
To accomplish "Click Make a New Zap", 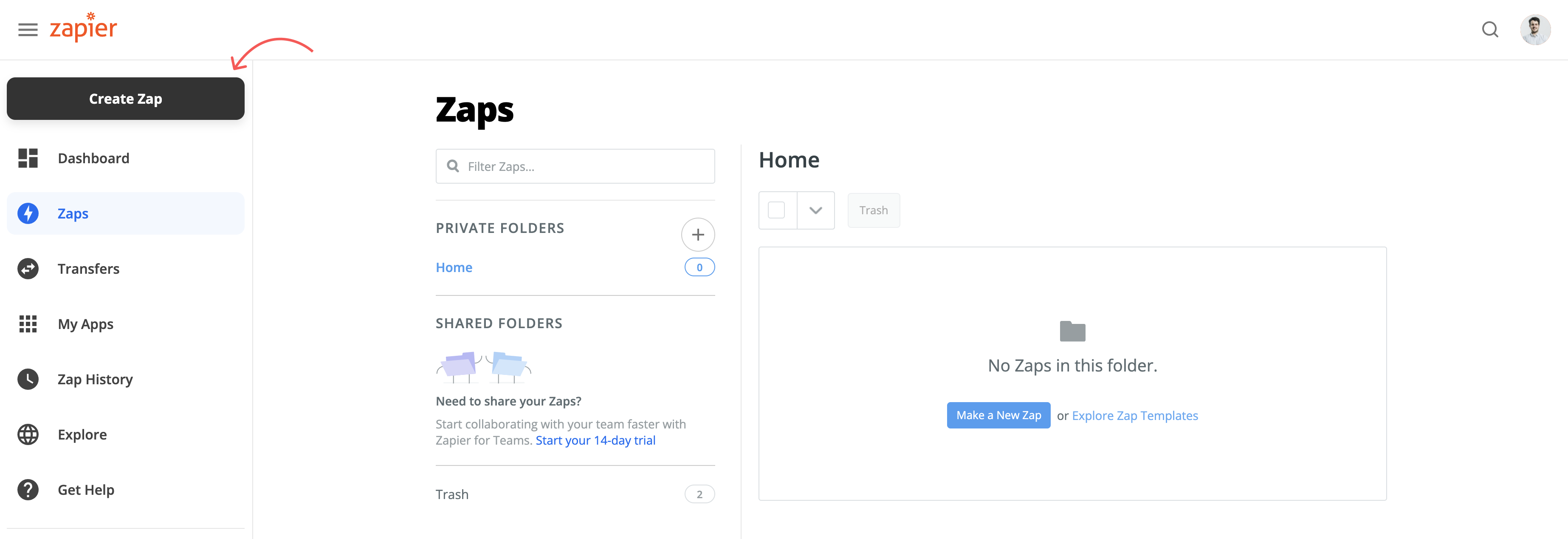I will point(998,415).
